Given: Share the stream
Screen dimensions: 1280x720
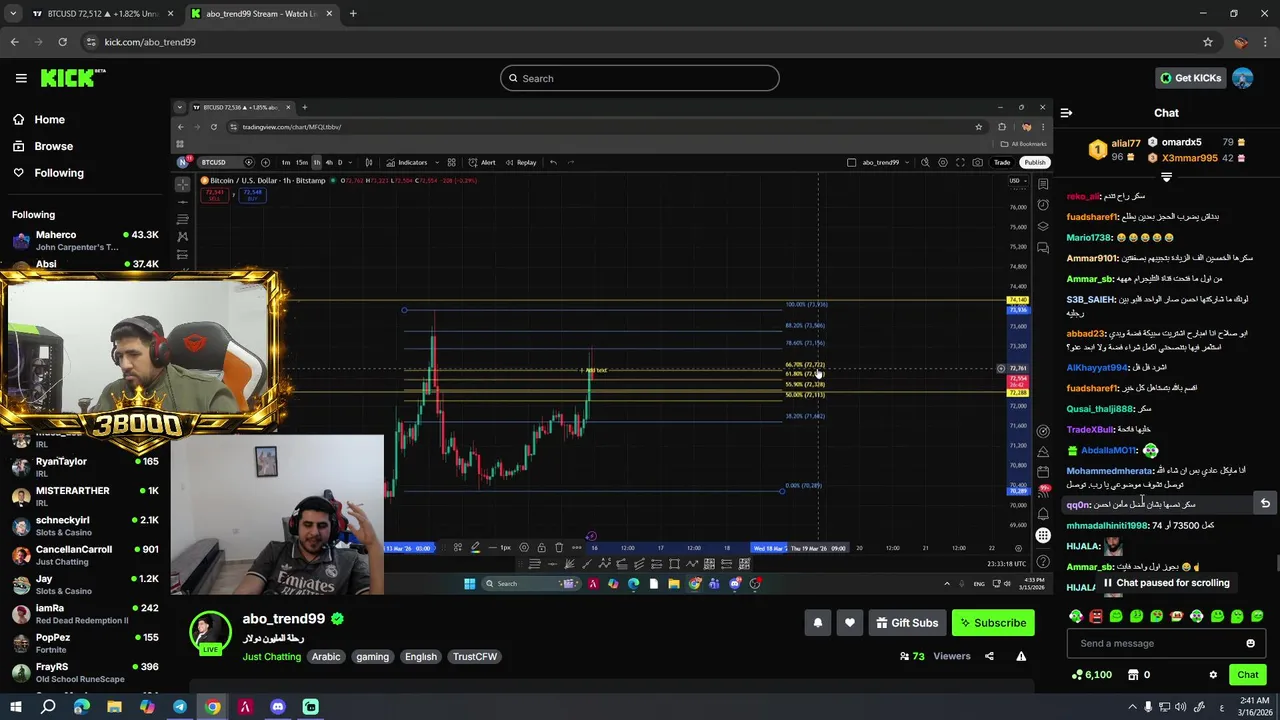Looking at the screenshot, I should coord(989,657).
